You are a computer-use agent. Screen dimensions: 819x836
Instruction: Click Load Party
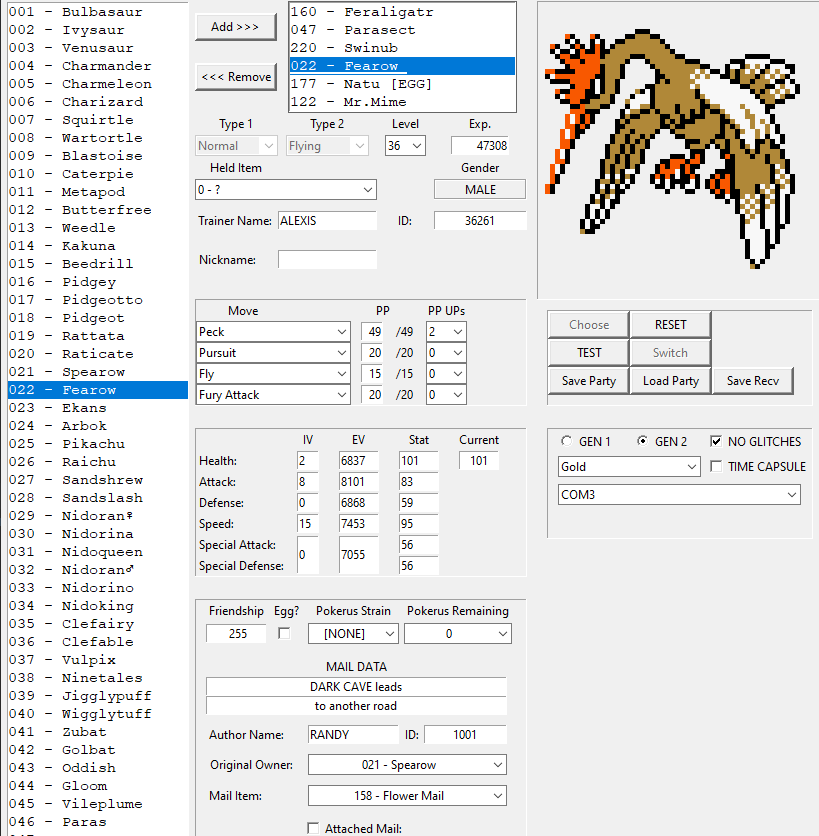click(x=670, y=380)
